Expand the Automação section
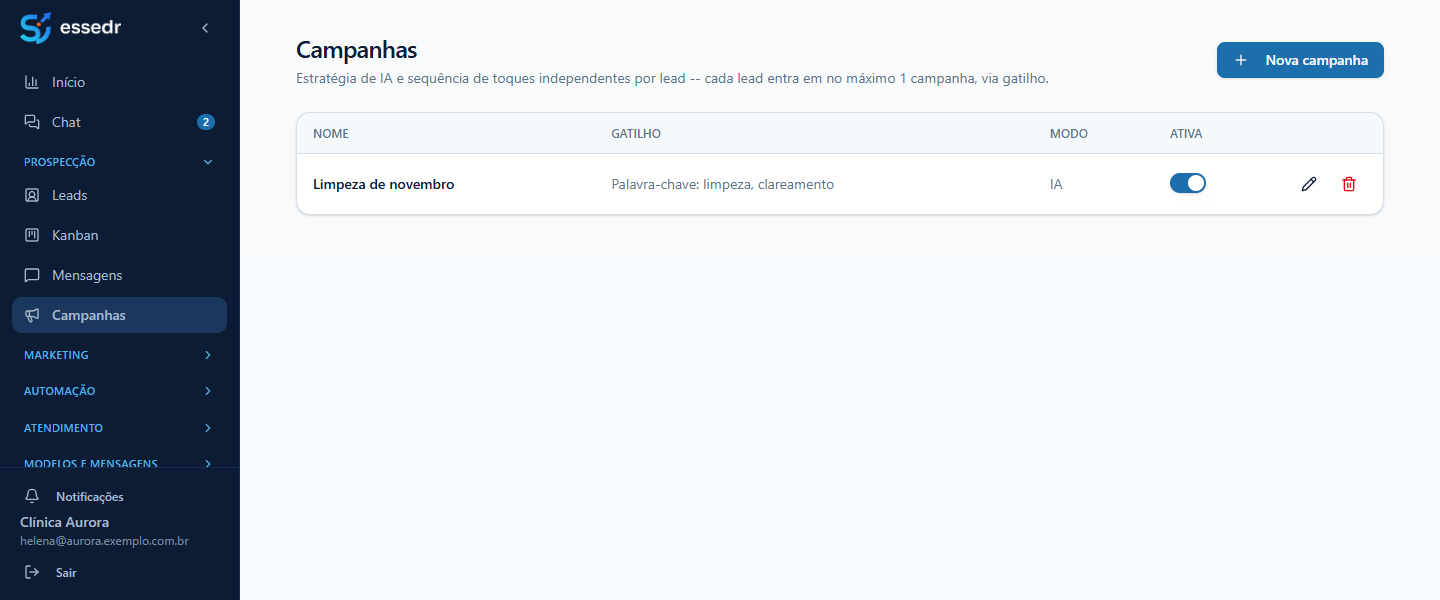This screenshot has width=1440, height=600. [120, 391]
